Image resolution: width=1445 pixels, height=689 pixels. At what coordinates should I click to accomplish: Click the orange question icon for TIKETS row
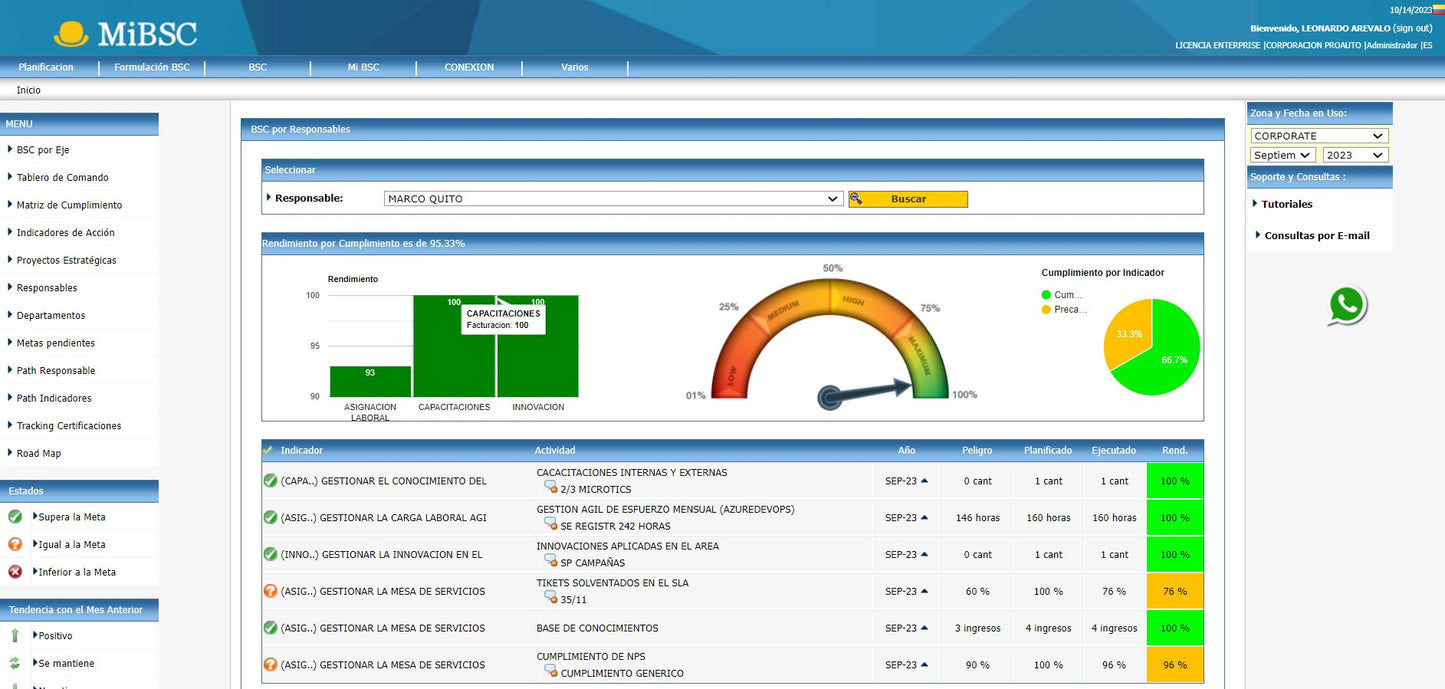pyautogui.click(x=270, y=591)
